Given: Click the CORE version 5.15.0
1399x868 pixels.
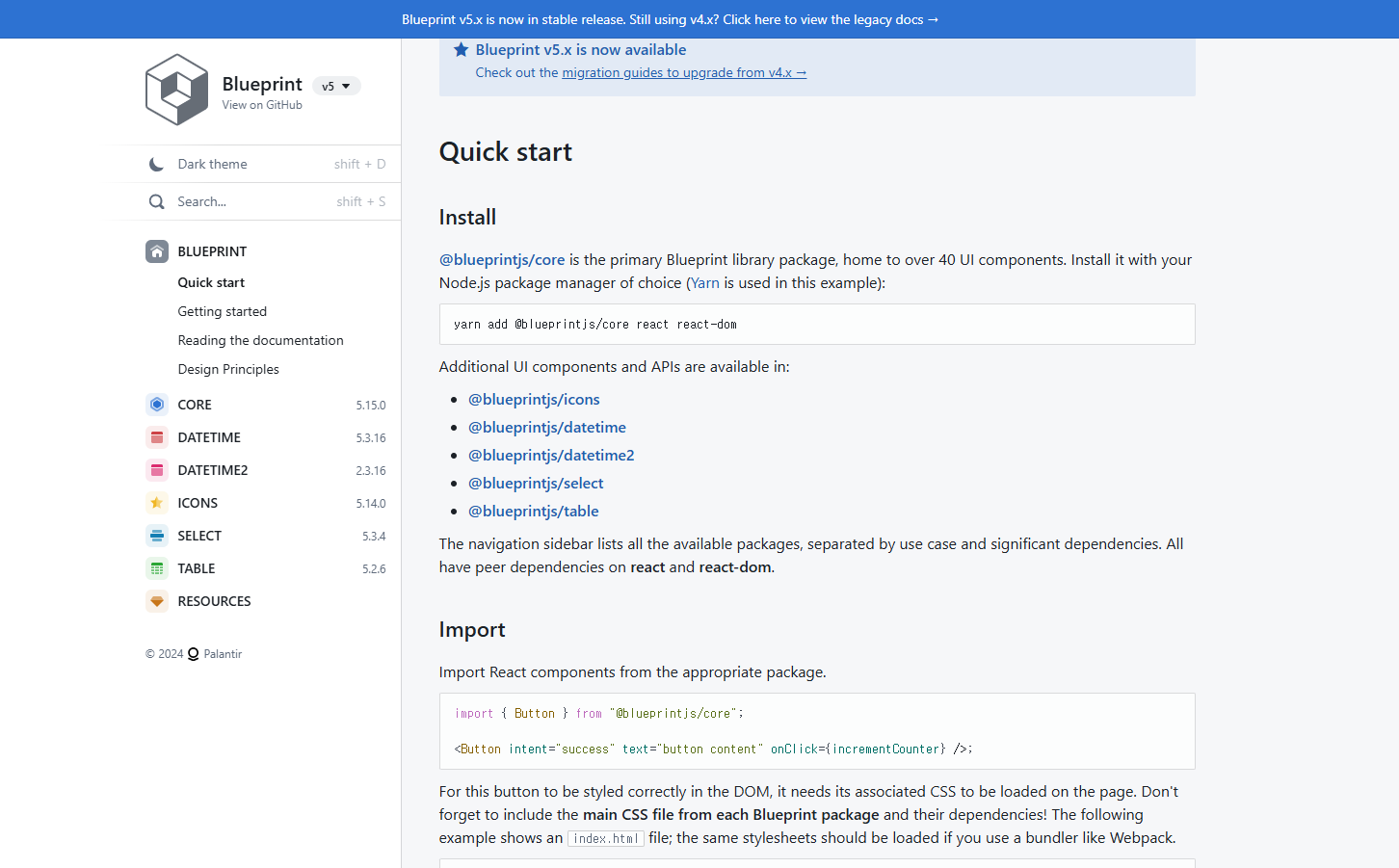Looking at the screenshot, I should tap(371, 406).
